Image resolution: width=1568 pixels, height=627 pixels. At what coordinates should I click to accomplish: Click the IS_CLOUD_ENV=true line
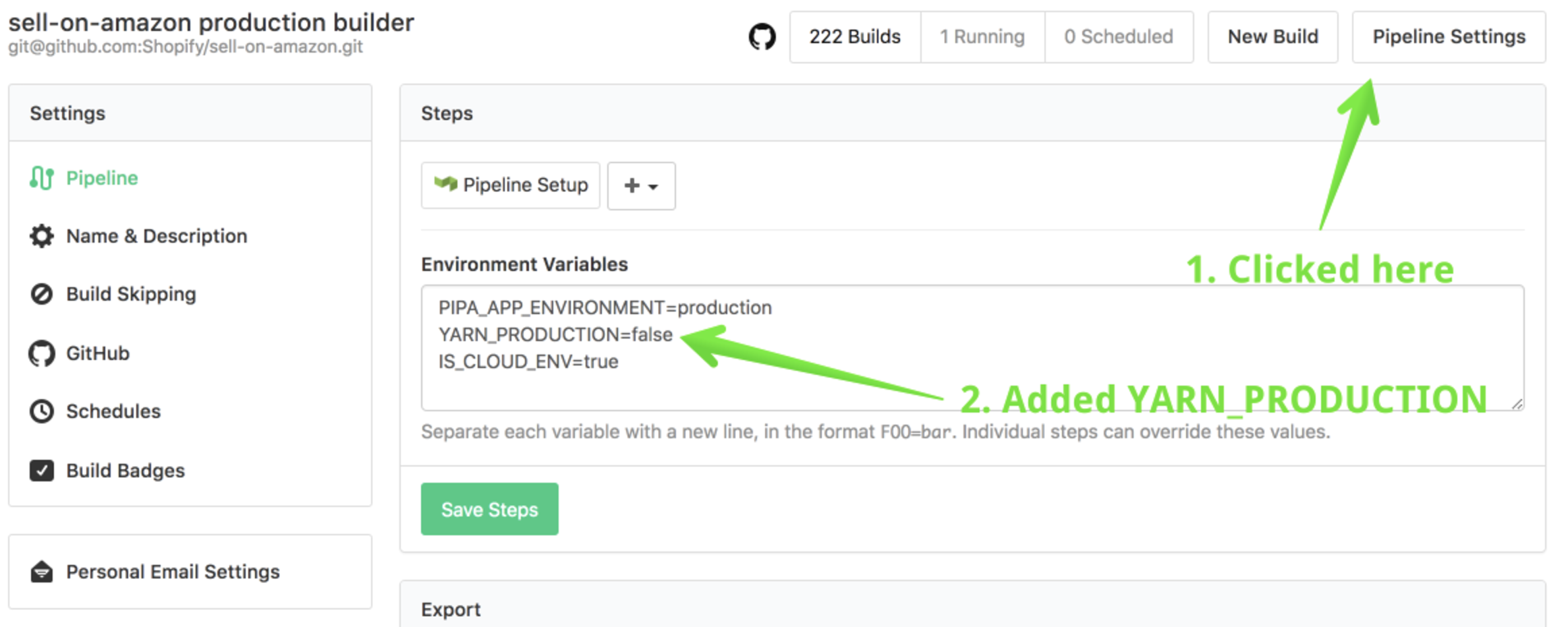click(528, 361)
